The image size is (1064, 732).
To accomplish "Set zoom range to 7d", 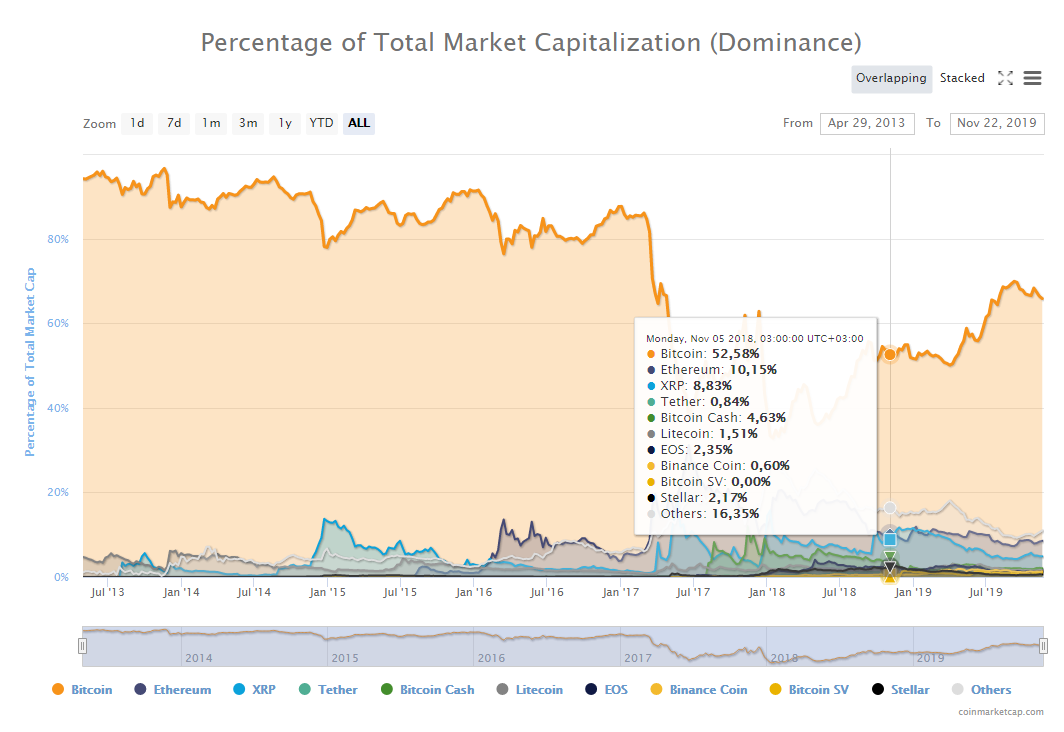I will (x=174, y=123).
